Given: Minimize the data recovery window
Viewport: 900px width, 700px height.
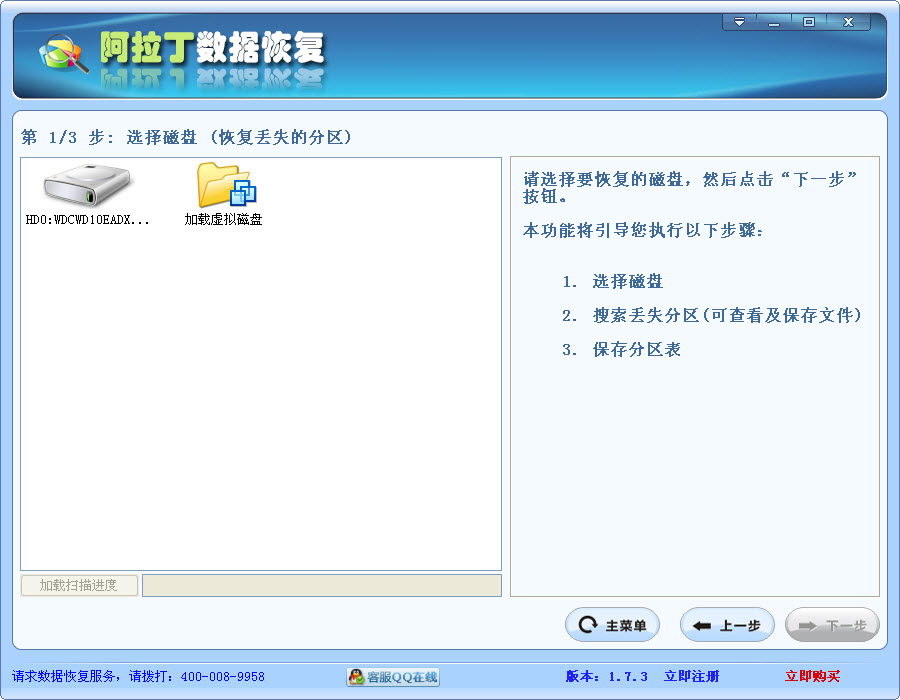Looking at the screenshot, I should [774, 22].
